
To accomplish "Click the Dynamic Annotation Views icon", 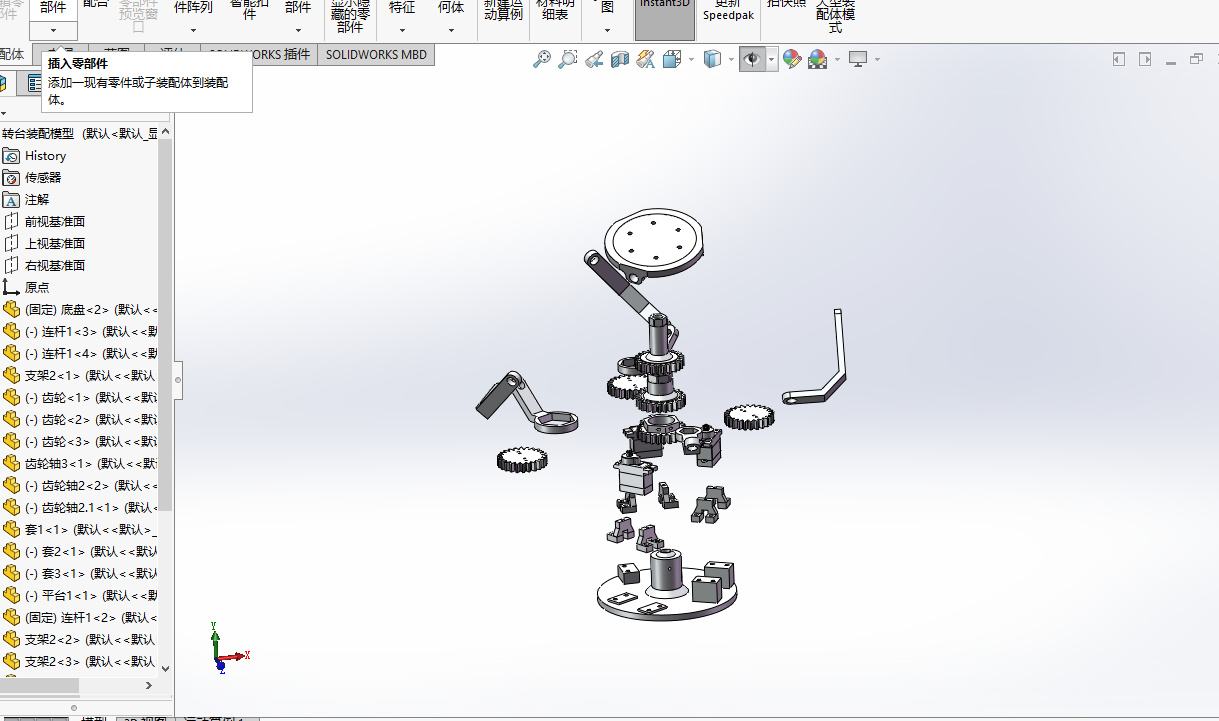I will coord(646,59).
